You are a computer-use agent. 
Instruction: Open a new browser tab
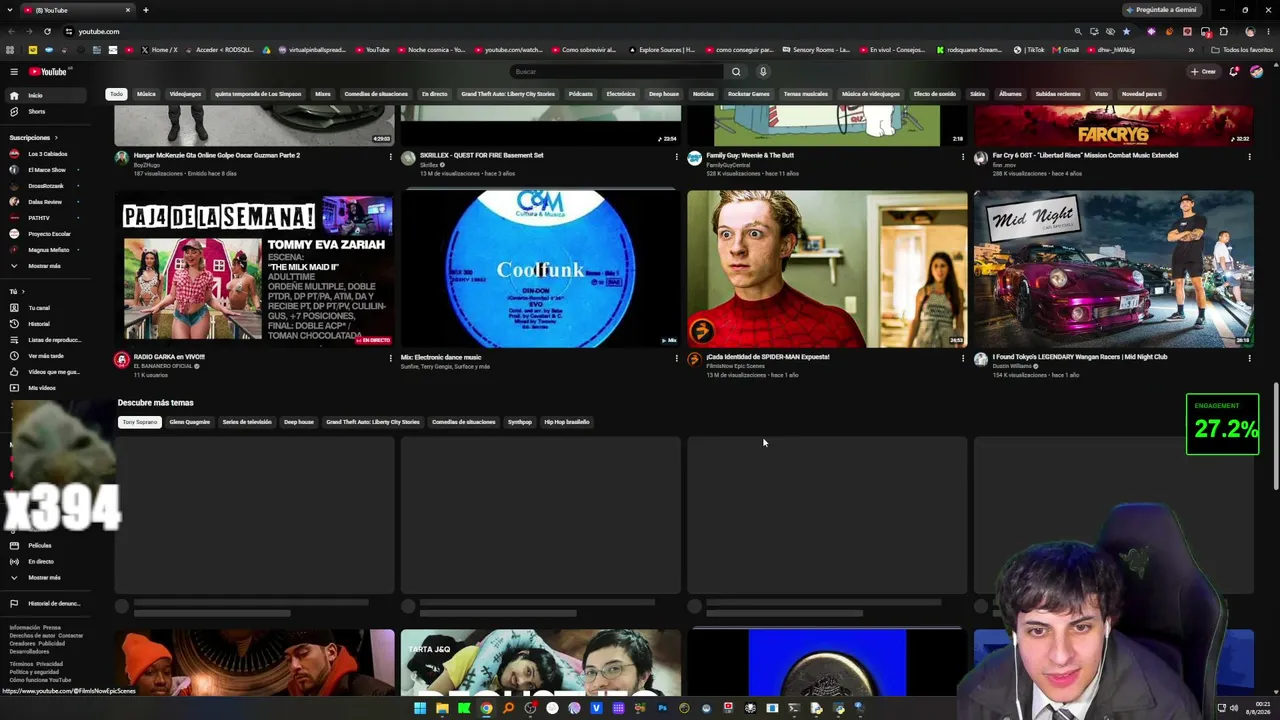click(x=146, y=10)
